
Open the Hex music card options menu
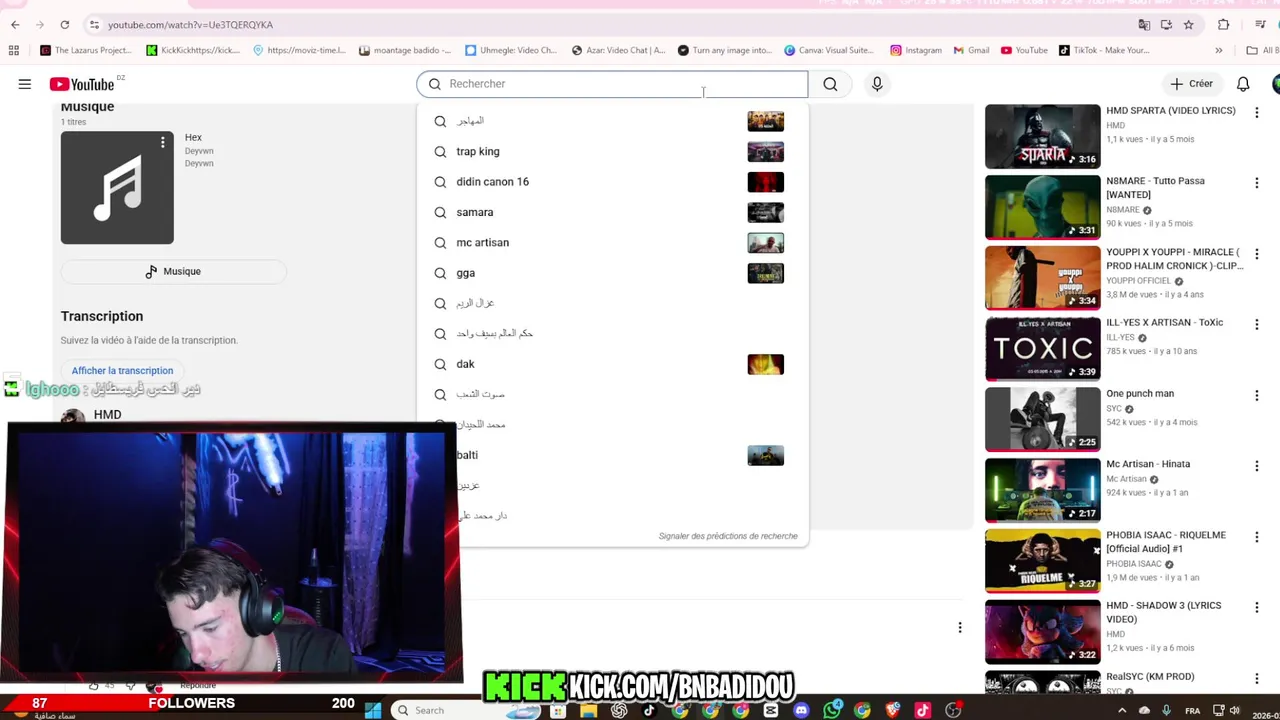(x=162, y=143)
